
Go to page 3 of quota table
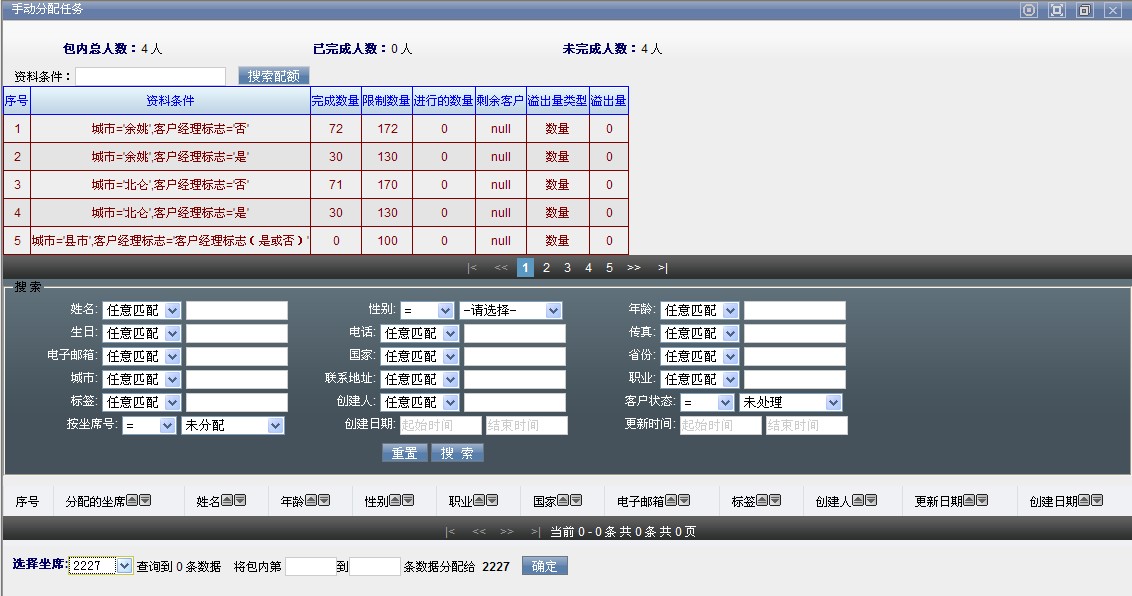(567, 268)
